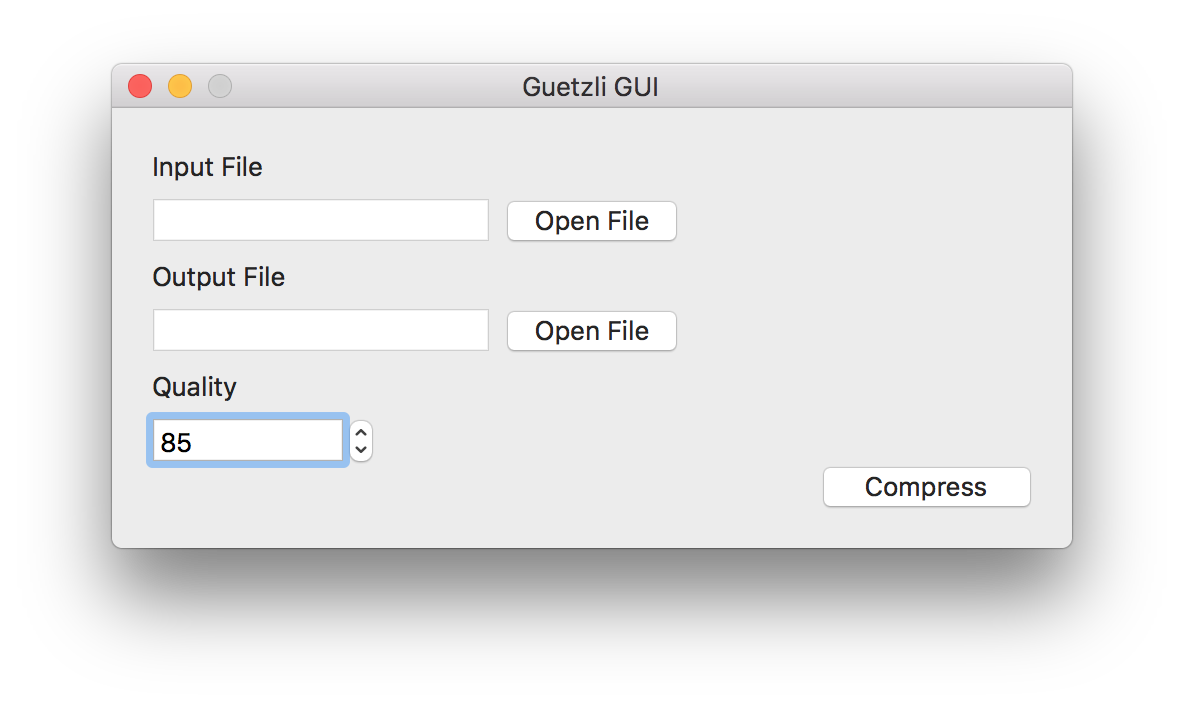Click into the Quality field showing 85
The image size is (1184, 708).
248,441
